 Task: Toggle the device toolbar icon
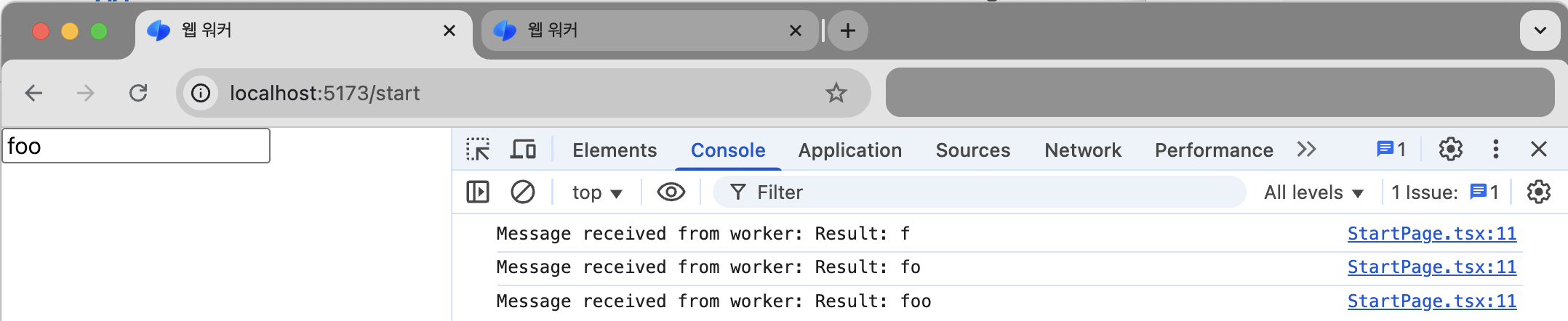522,150
